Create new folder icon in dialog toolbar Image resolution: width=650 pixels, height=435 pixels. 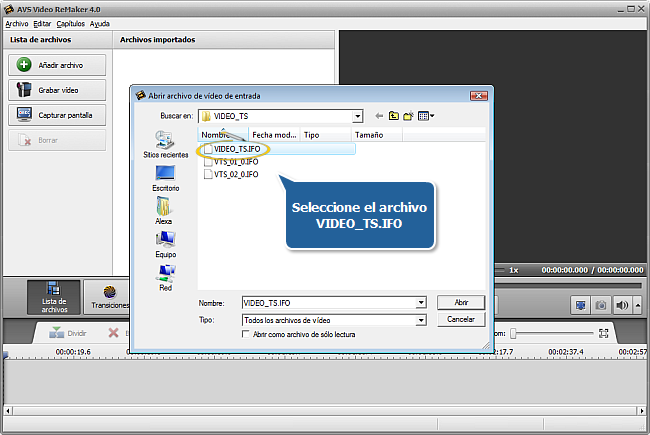408,116
